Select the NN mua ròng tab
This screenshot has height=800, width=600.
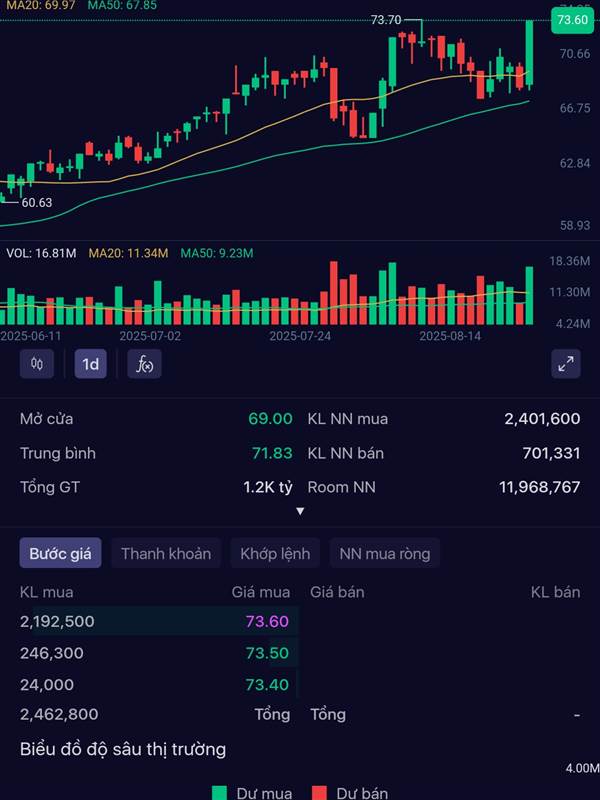pos(385,553)
